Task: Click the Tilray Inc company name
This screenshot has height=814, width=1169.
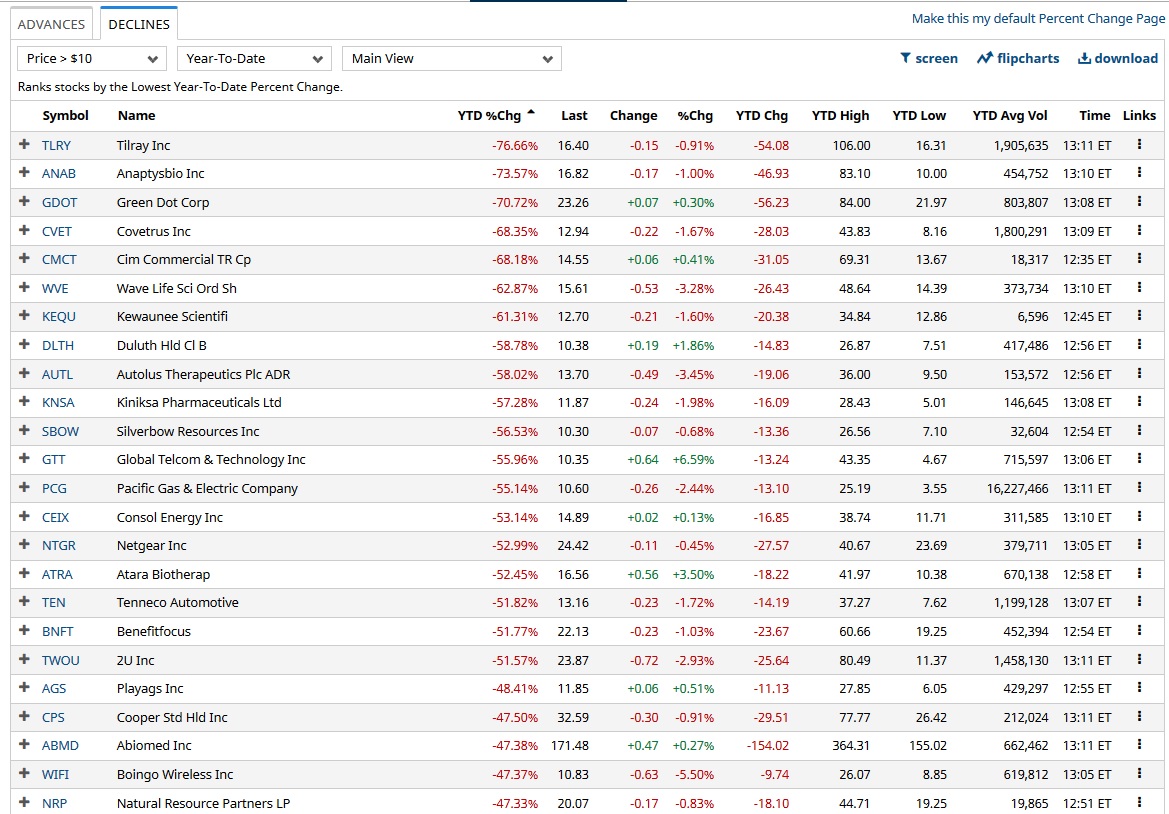Action: (x=143, y=145)
